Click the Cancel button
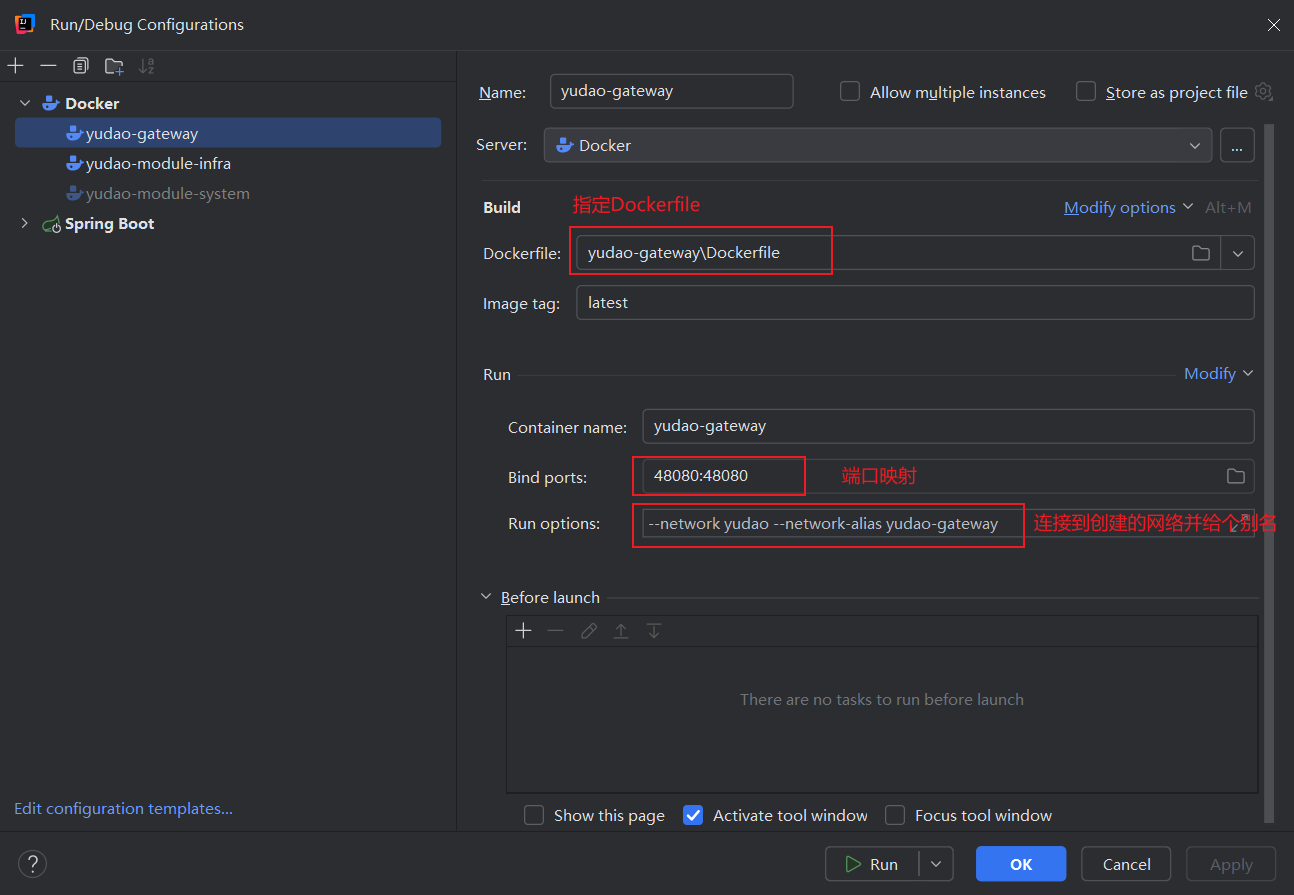Image resolution: width=1294 pixels, height=895 pixels. coord(1127,864)
